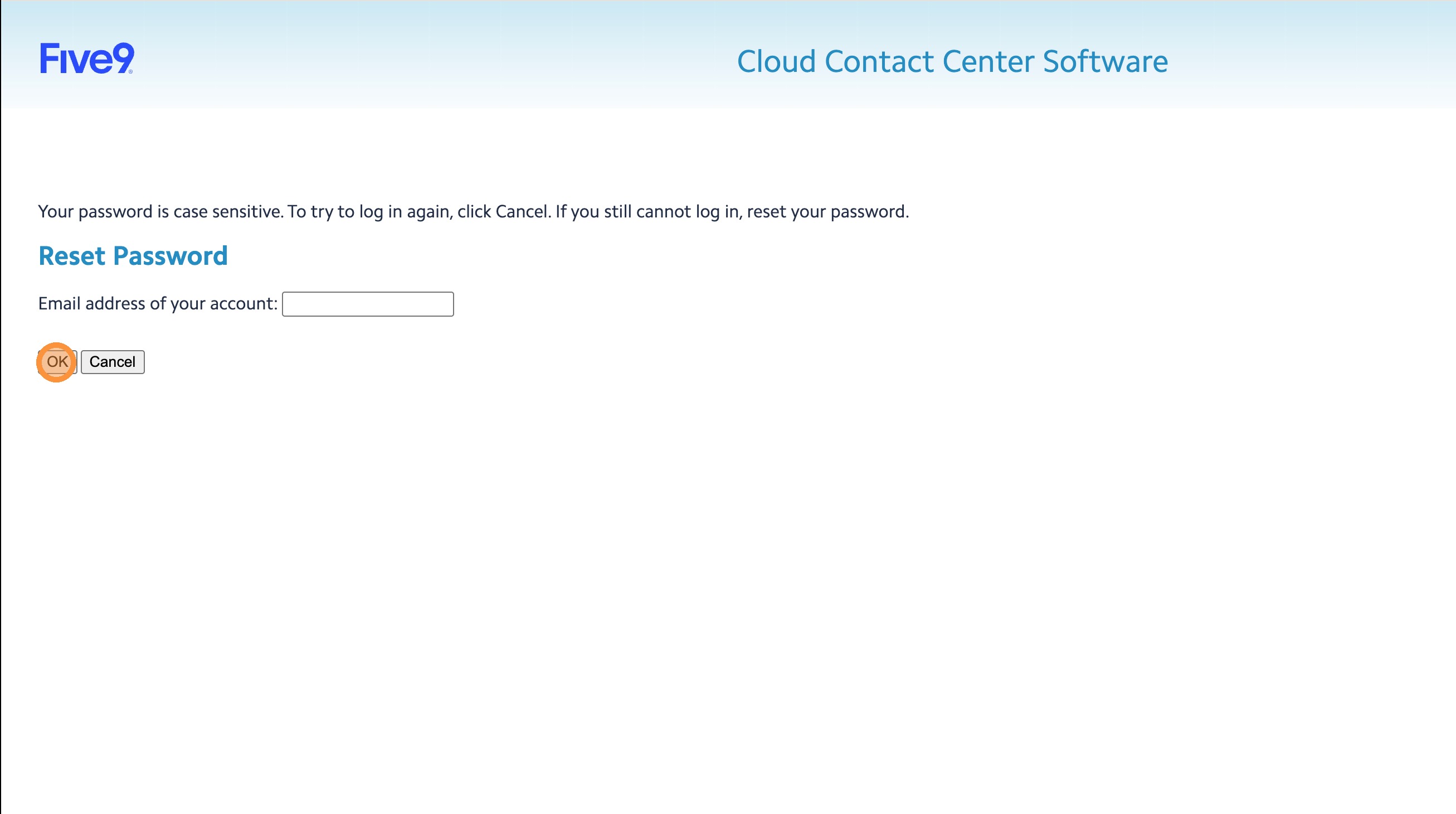Confirm with the OK button
This screenshot has width=1456, height=814.
57,362
